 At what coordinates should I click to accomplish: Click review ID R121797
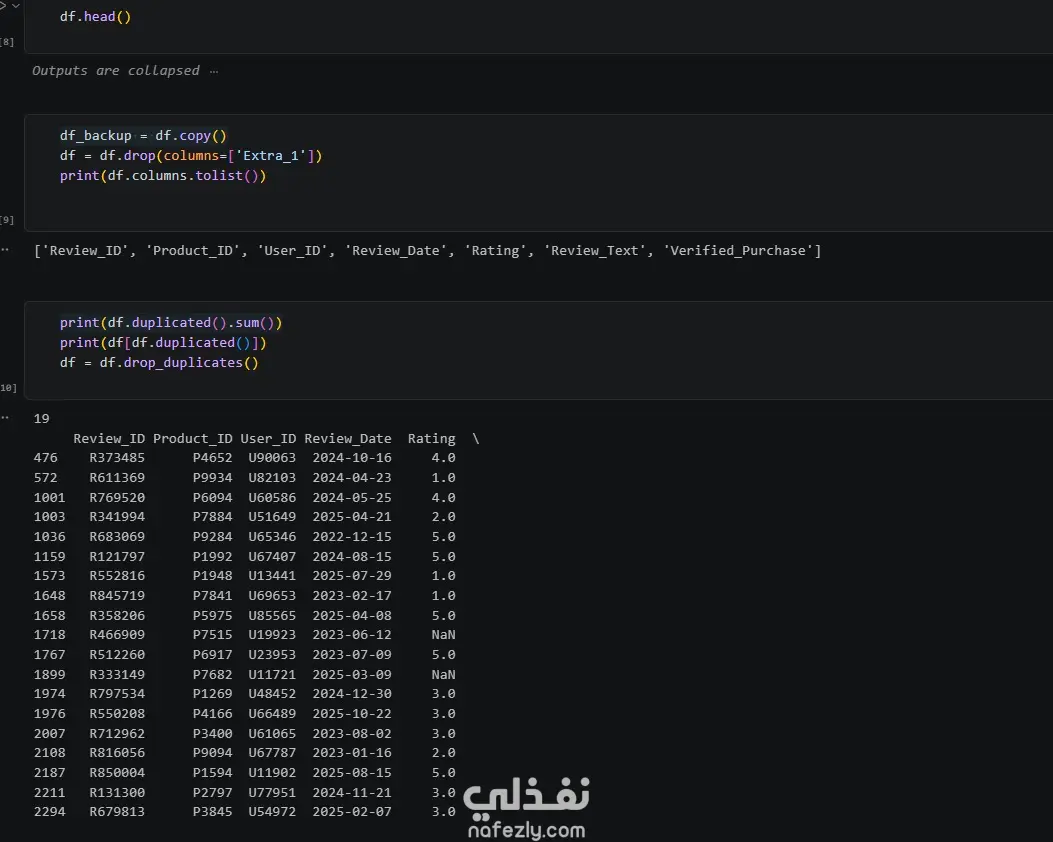click(x=117, y=557)
